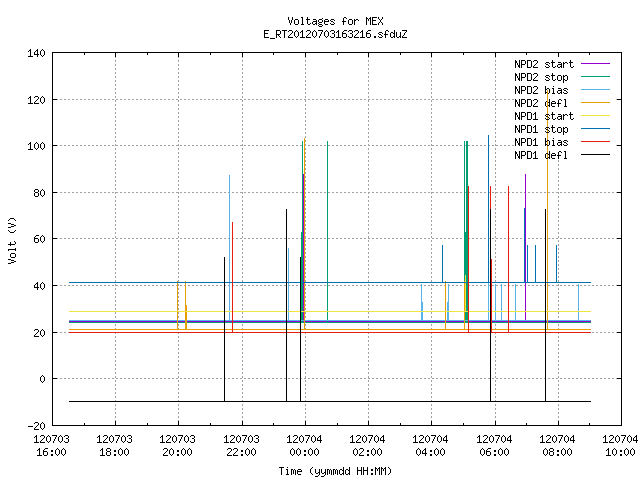
Task: Click the 140 y-axis tick label
Action: pos(36,53)
